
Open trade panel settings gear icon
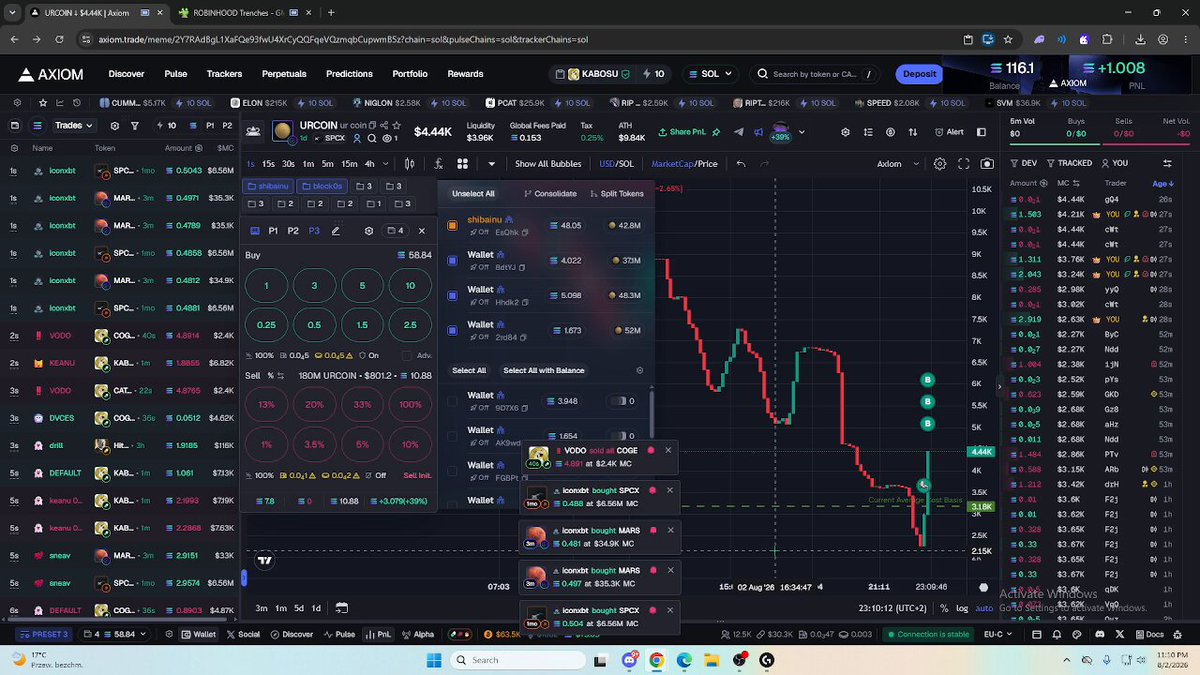point(369,231)
